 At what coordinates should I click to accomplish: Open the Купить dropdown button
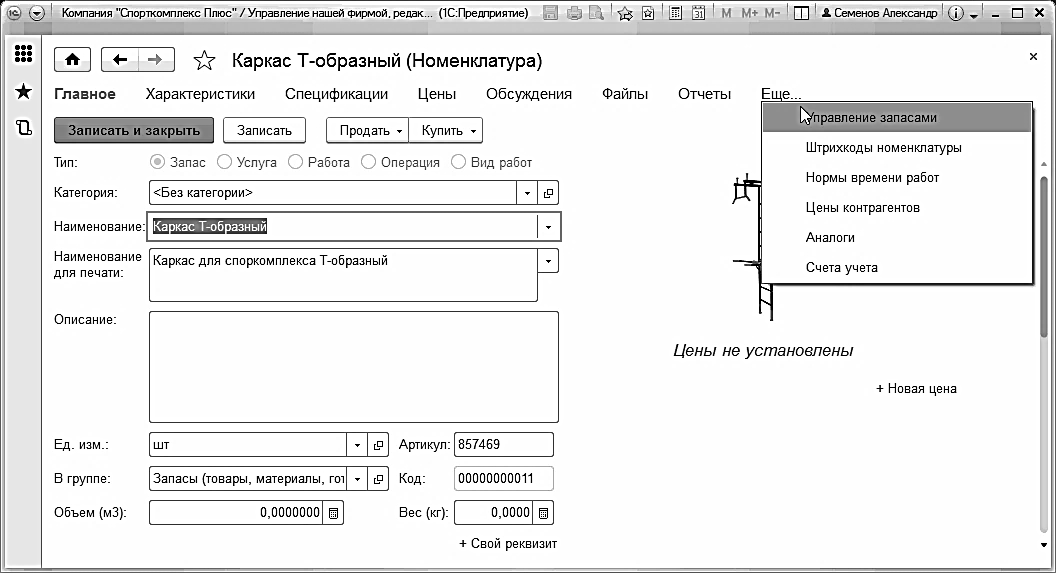click(446, 131)
